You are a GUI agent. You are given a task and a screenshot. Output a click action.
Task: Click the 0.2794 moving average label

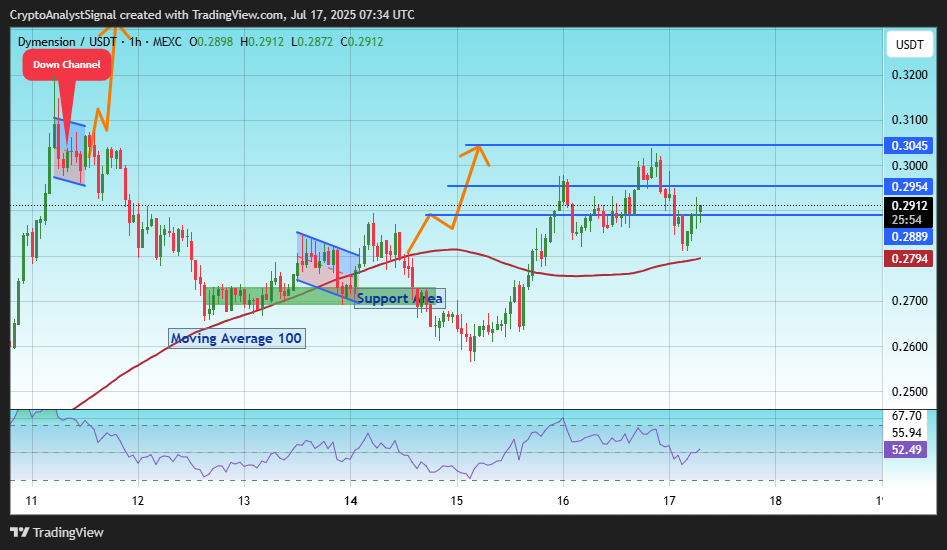[x=909, y=259]
